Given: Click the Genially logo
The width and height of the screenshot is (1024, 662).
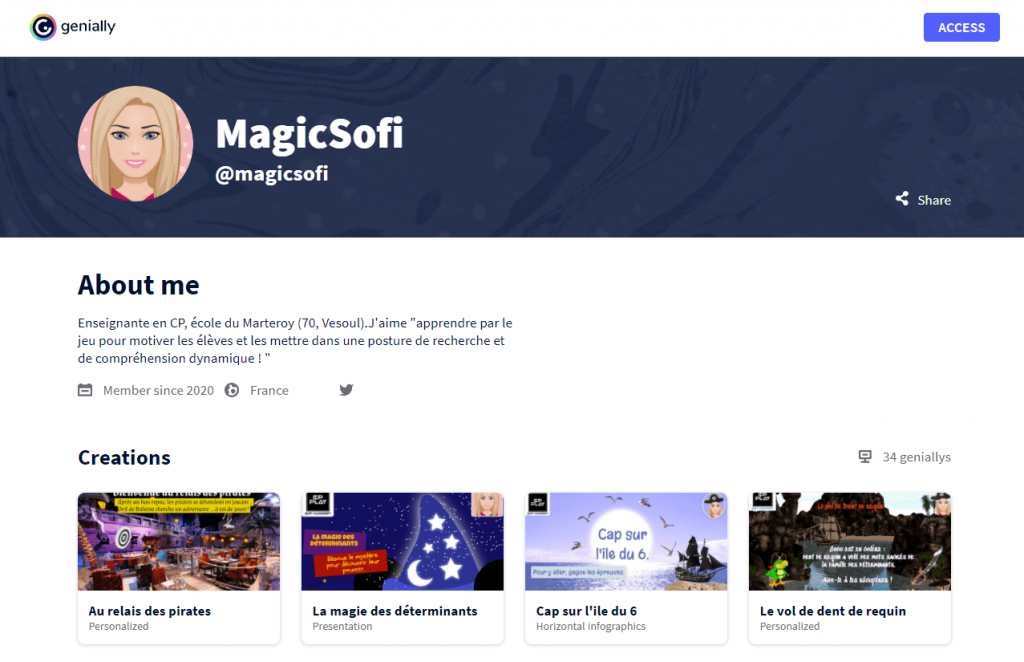Looking at the screenshot, I should (x=72, y=27).
